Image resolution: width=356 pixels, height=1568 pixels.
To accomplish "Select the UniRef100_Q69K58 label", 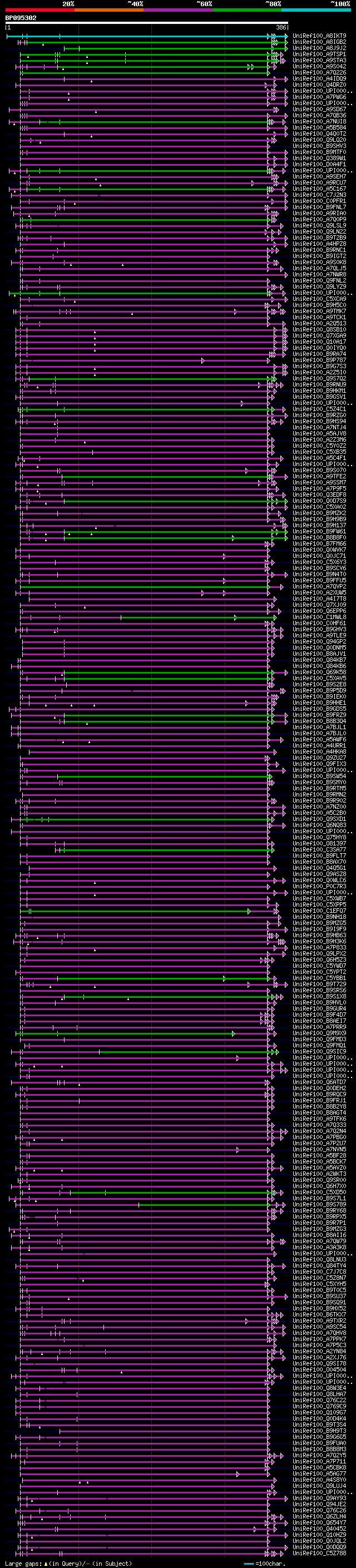I will click(x=319, y=672).
